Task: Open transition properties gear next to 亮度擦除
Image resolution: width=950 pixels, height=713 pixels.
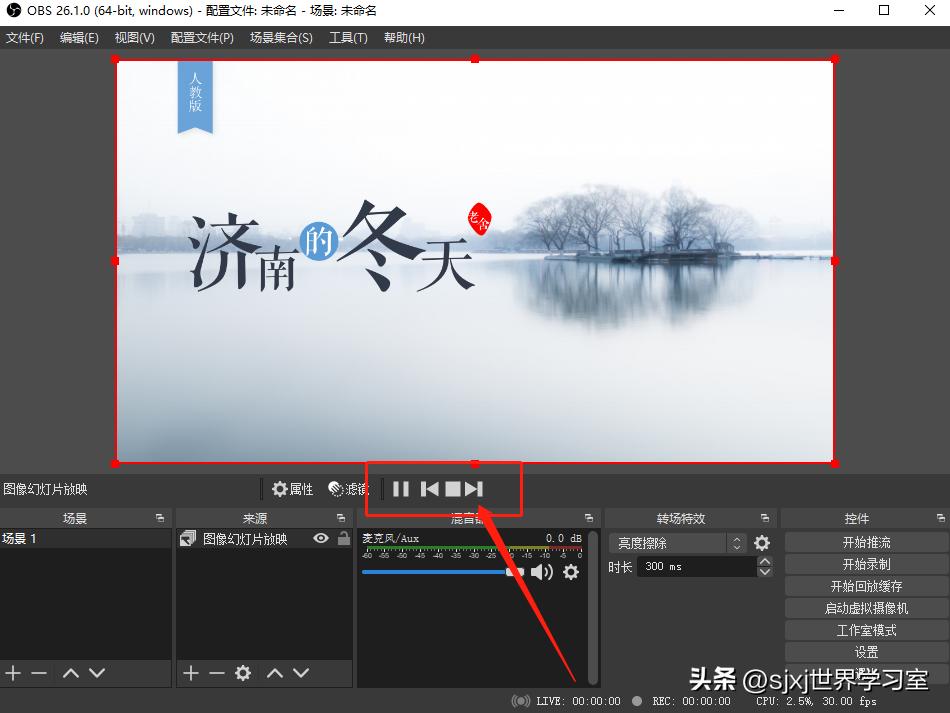Action: tap(760, 542)
